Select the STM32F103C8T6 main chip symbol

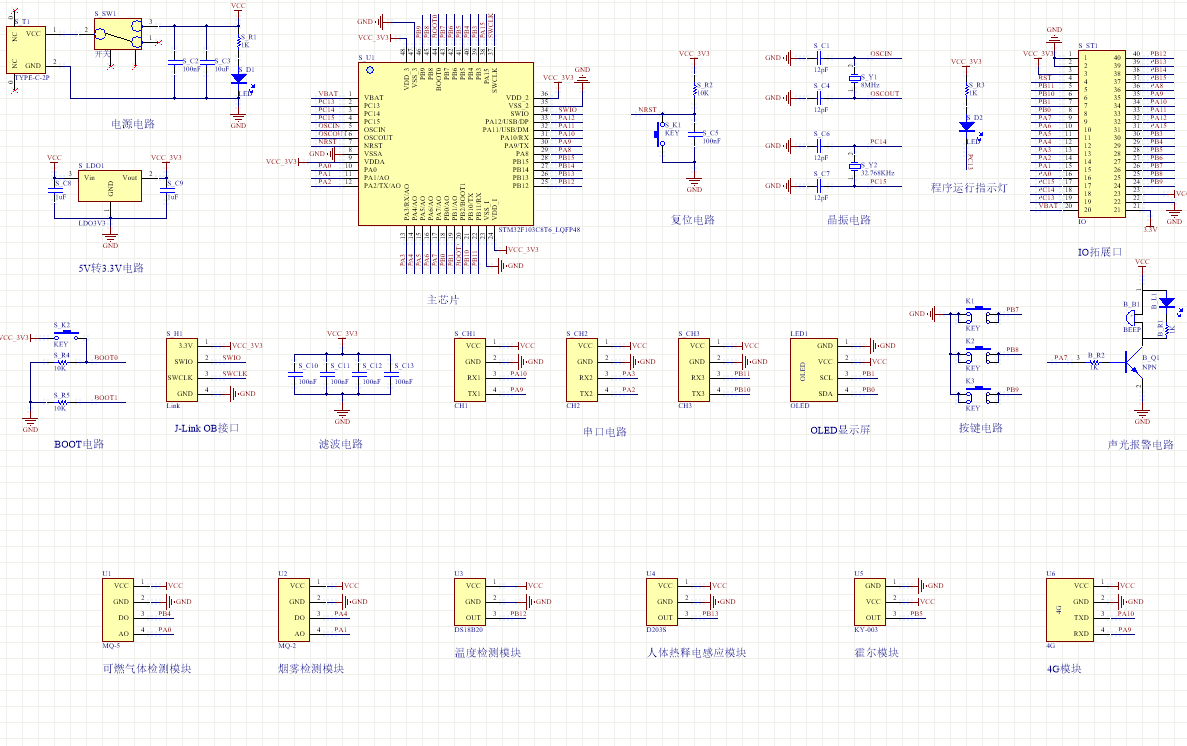tap(445, 143)
